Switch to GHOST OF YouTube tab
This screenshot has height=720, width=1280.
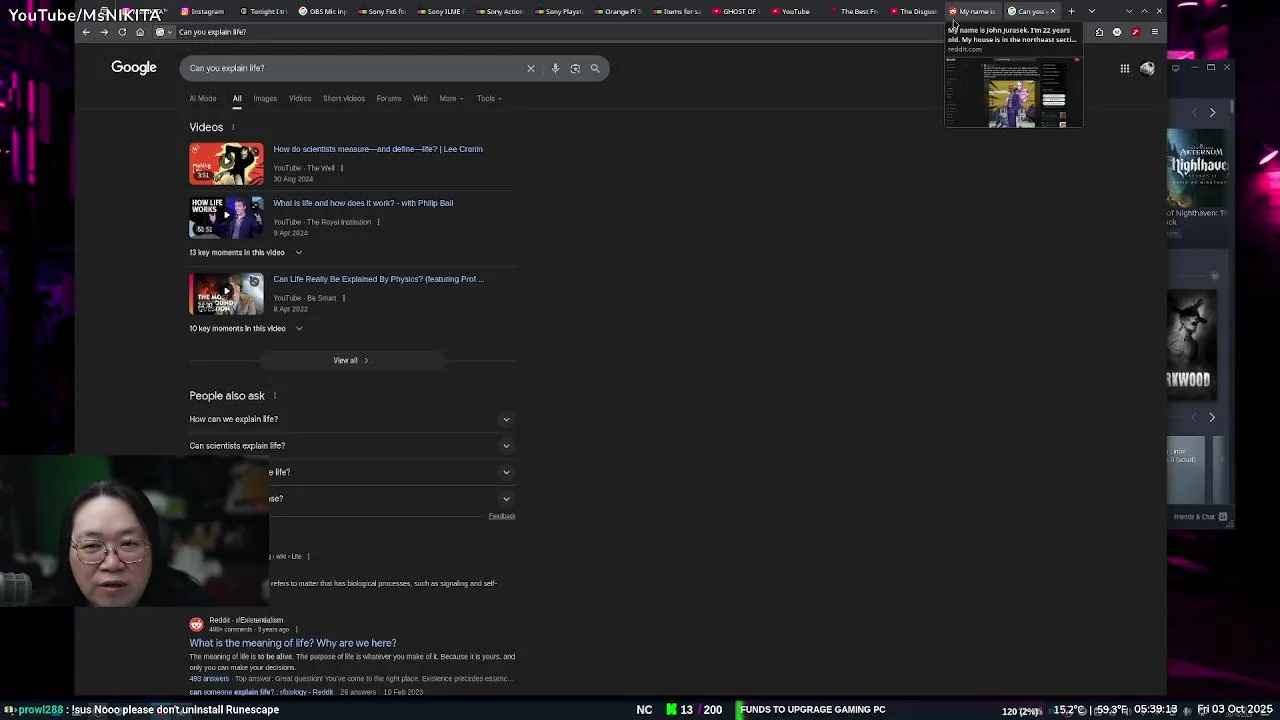pos(735,11)
